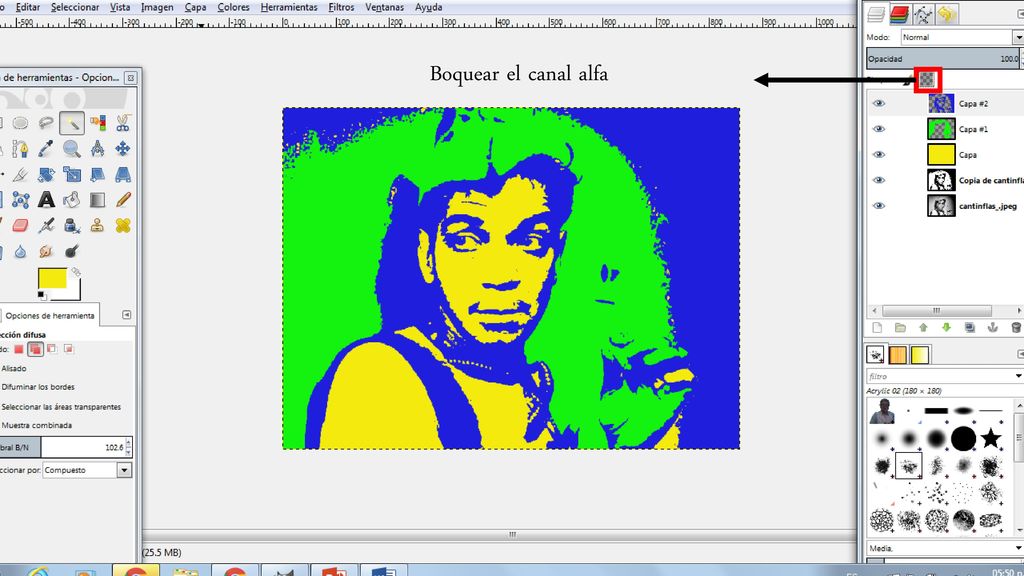The width and height of the screenshot is (1024, 576).
Task: Select the Measure compass tool
Action: pos(98,149)
